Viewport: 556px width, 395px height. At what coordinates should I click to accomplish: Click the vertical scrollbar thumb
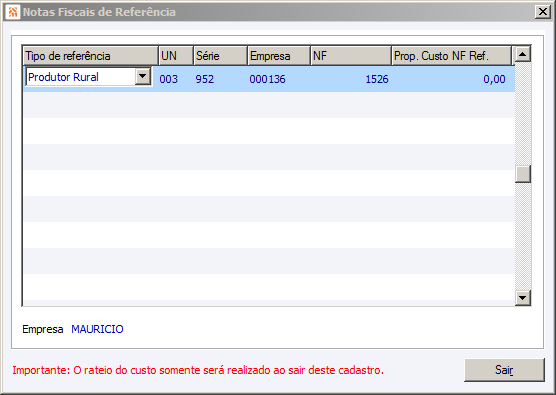point(523,174)
